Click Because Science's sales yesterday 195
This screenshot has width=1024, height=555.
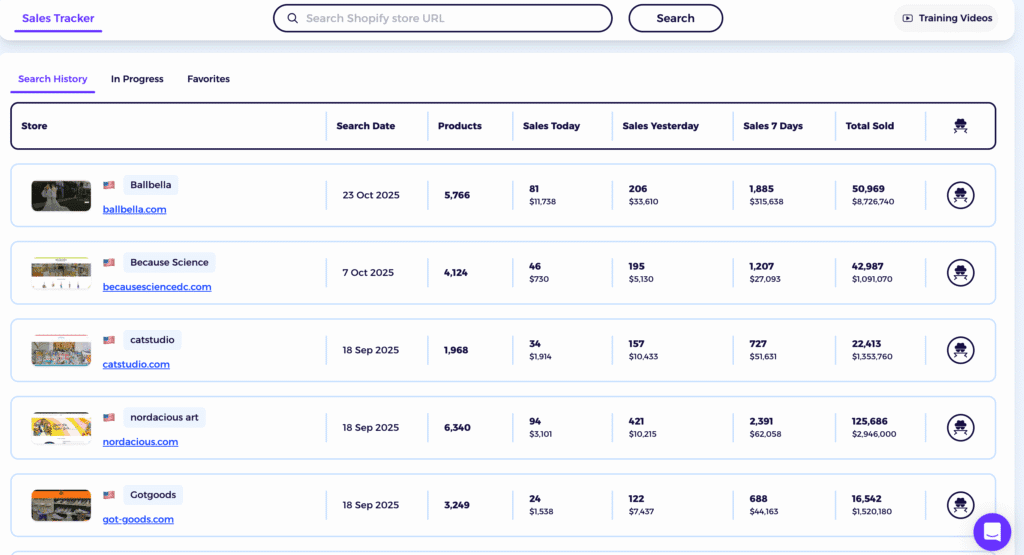[637, 266]
